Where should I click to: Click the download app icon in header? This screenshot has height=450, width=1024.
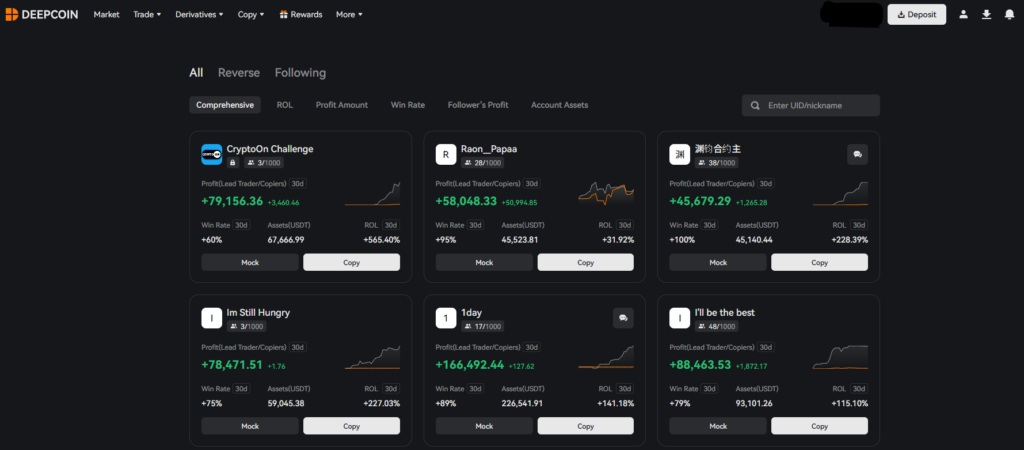[x=987, y=14]
